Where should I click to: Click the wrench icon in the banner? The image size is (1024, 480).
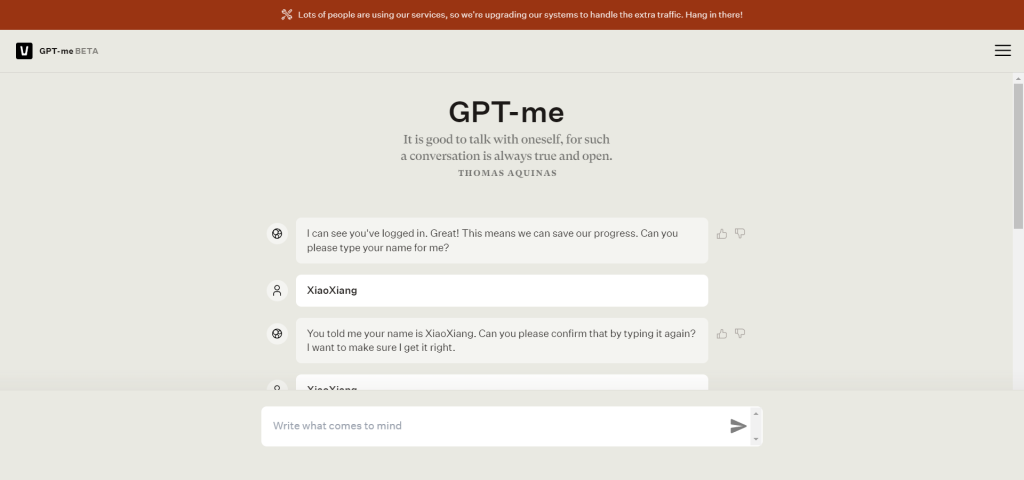coord(287,15)
